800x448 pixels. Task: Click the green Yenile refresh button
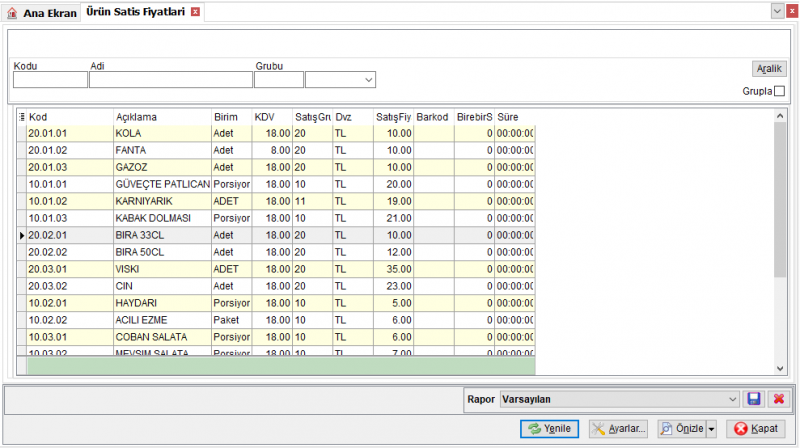pyautogui.click(x=549, y=429)
